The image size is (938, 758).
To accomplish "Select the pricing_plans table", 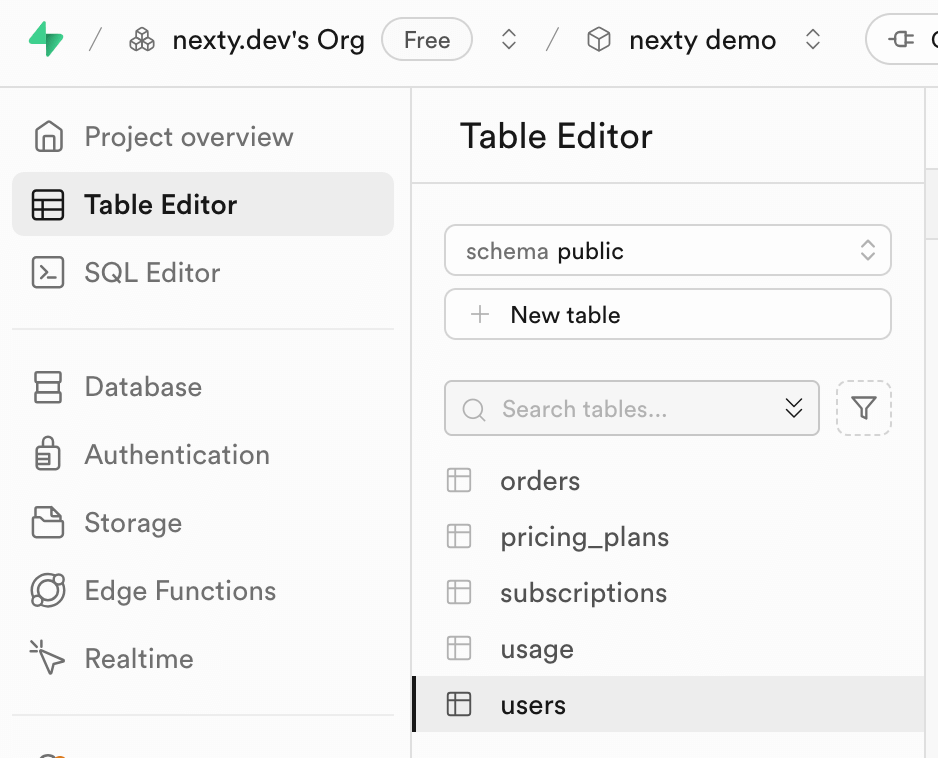I will pyautogui.click(x=584, y=537).
